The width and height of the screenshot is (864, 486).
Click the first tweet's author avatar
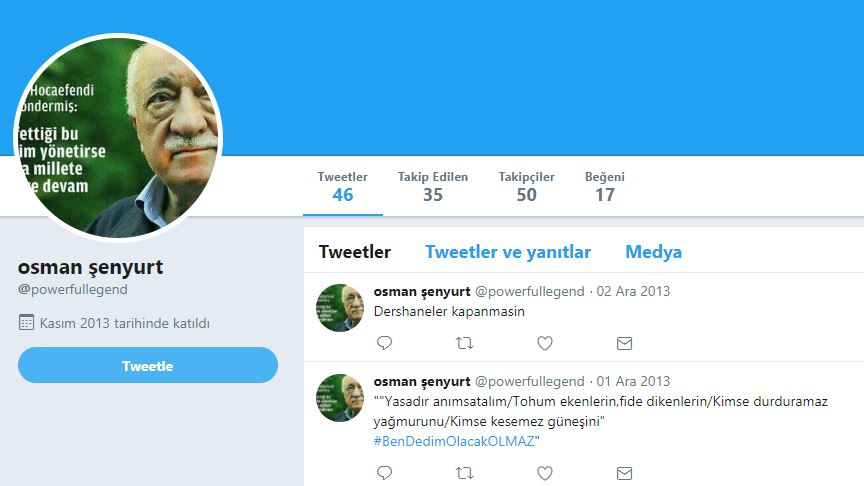click(340, 307)
